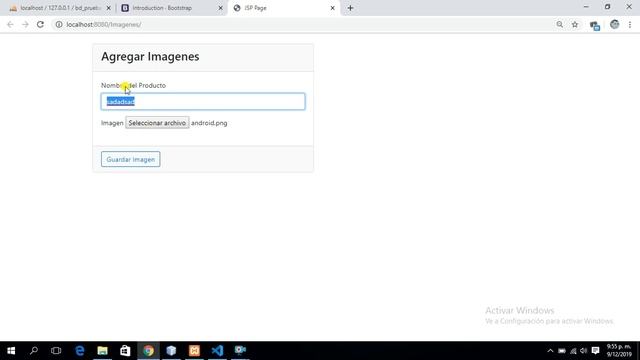Click the android.png file name
The height and width of the screenshot is (360, 640).
[x=209, y=123]
